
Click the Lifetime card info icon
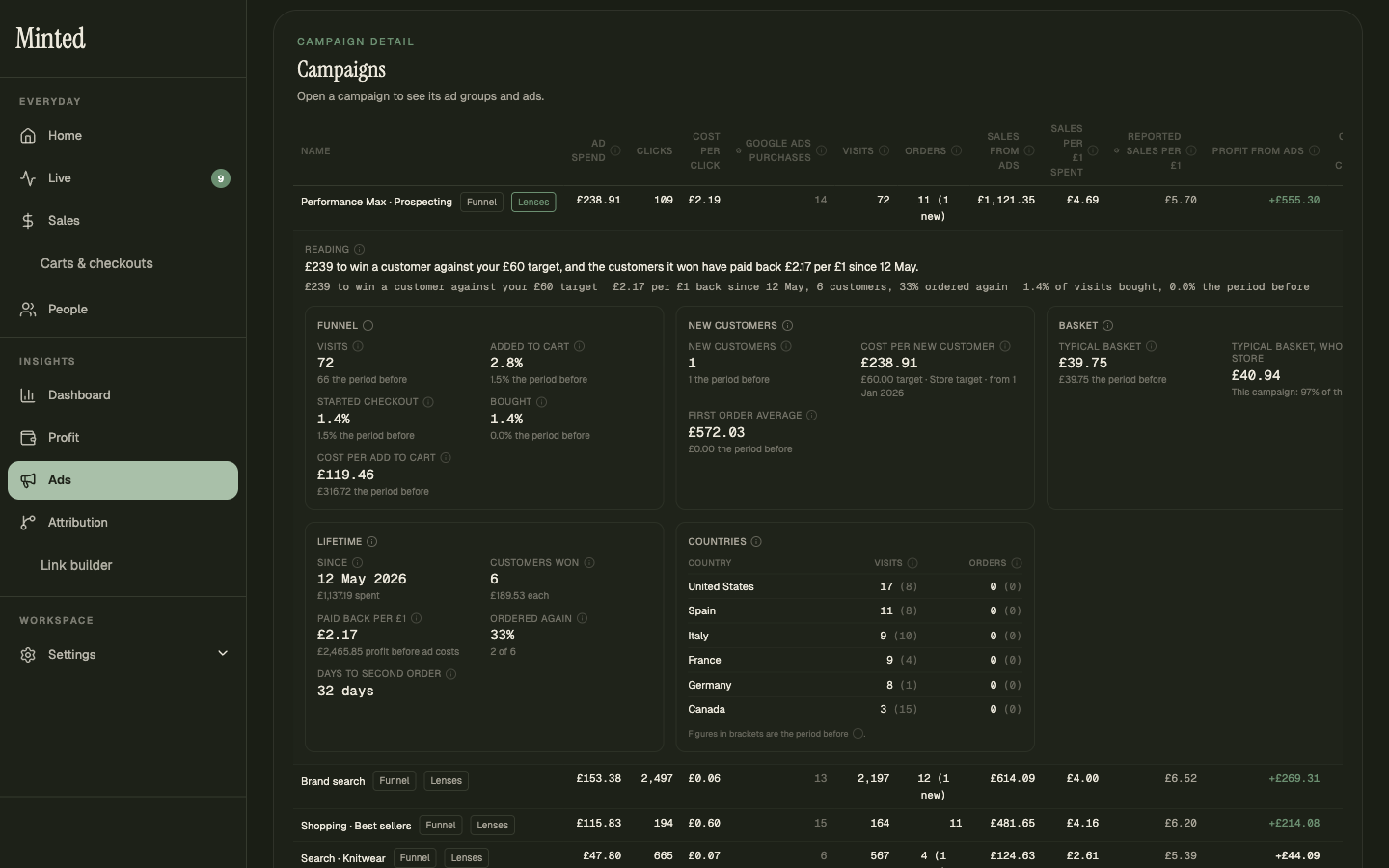coord(372,542)
